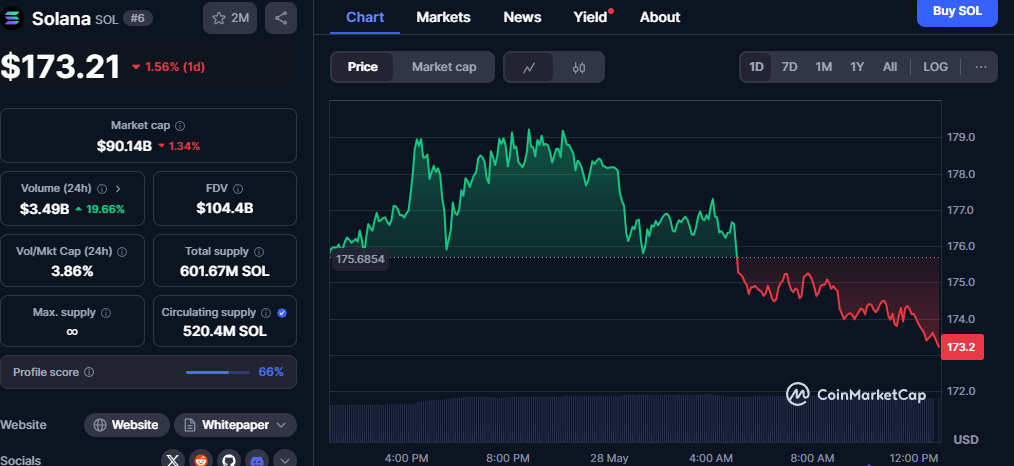Open the Discord social icon
This screenshot has width=1014, height=466.
(x=257, y=460)
